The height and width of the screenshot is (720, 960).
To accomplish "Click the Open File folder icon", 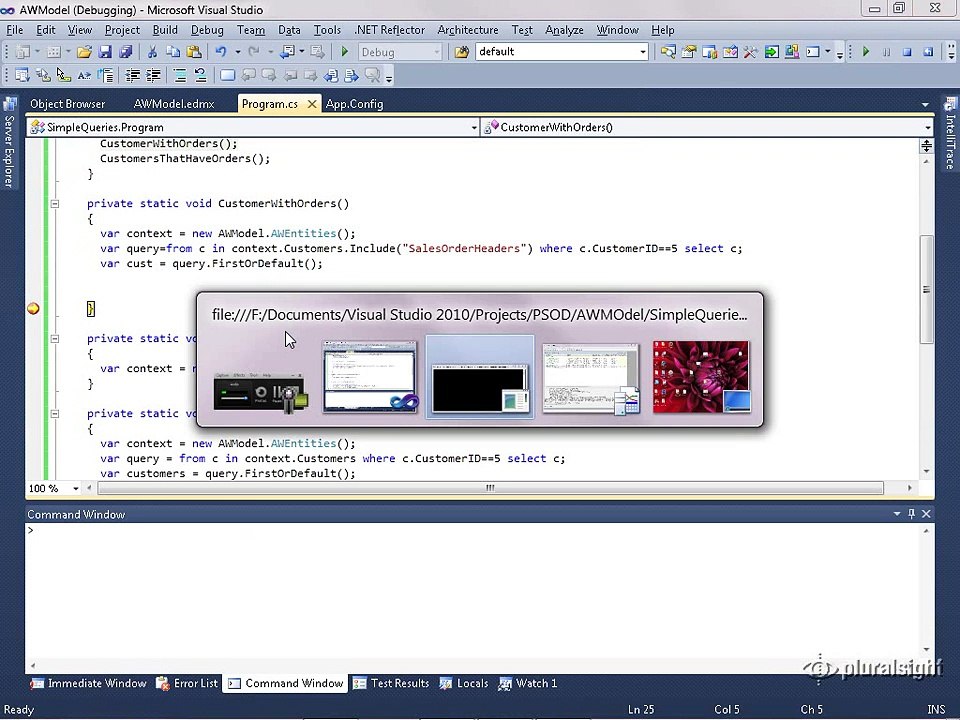I will coord(84,53).
